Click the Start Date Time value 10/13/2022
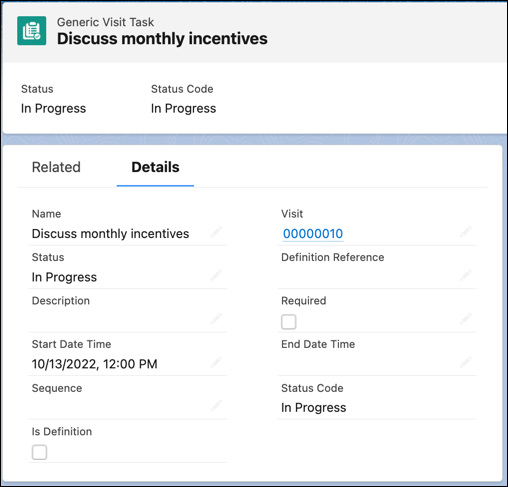The image size is (508, 487). coord(95,364)
